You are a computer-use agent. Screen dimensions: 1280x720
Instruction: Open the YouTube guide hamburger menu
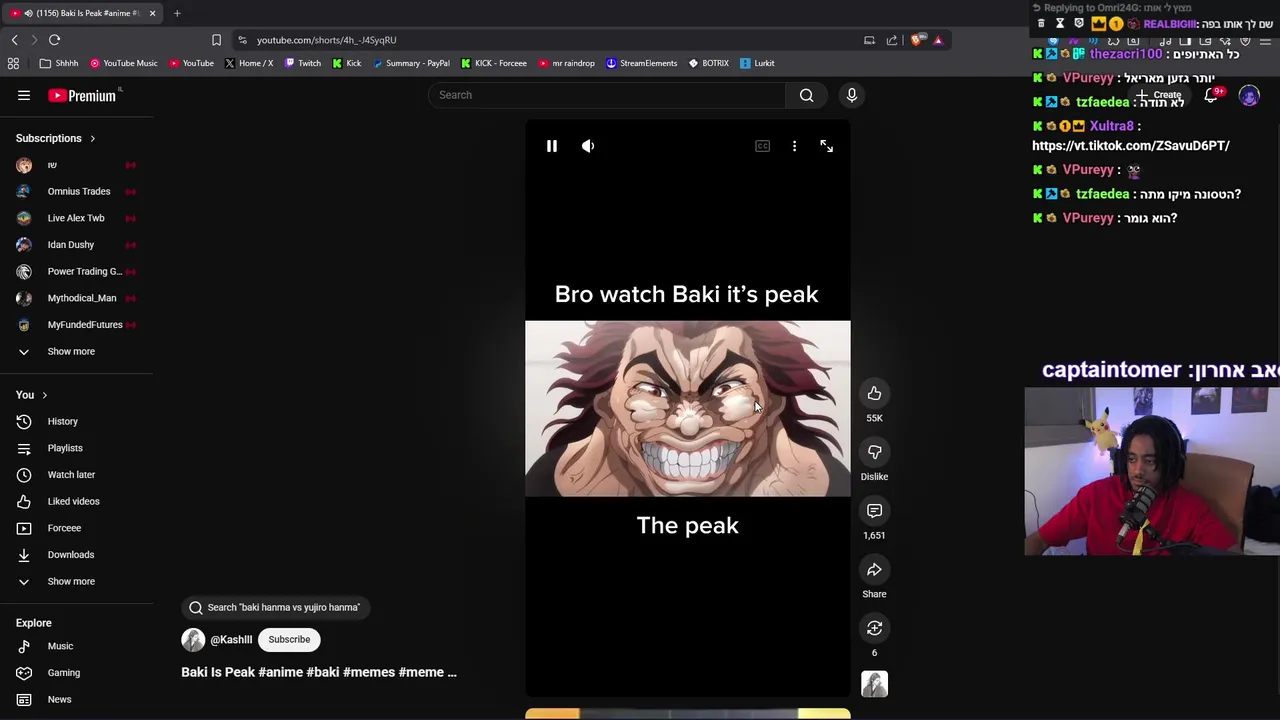coord(24,95)
